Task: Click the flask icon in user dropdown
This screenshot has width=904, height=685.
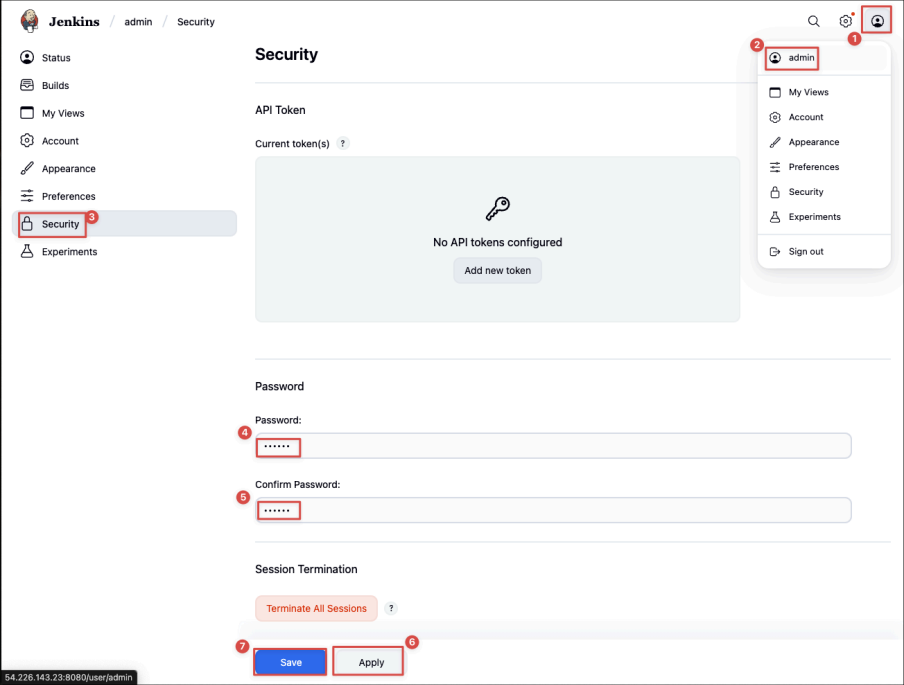Action: tap(775, 217)
